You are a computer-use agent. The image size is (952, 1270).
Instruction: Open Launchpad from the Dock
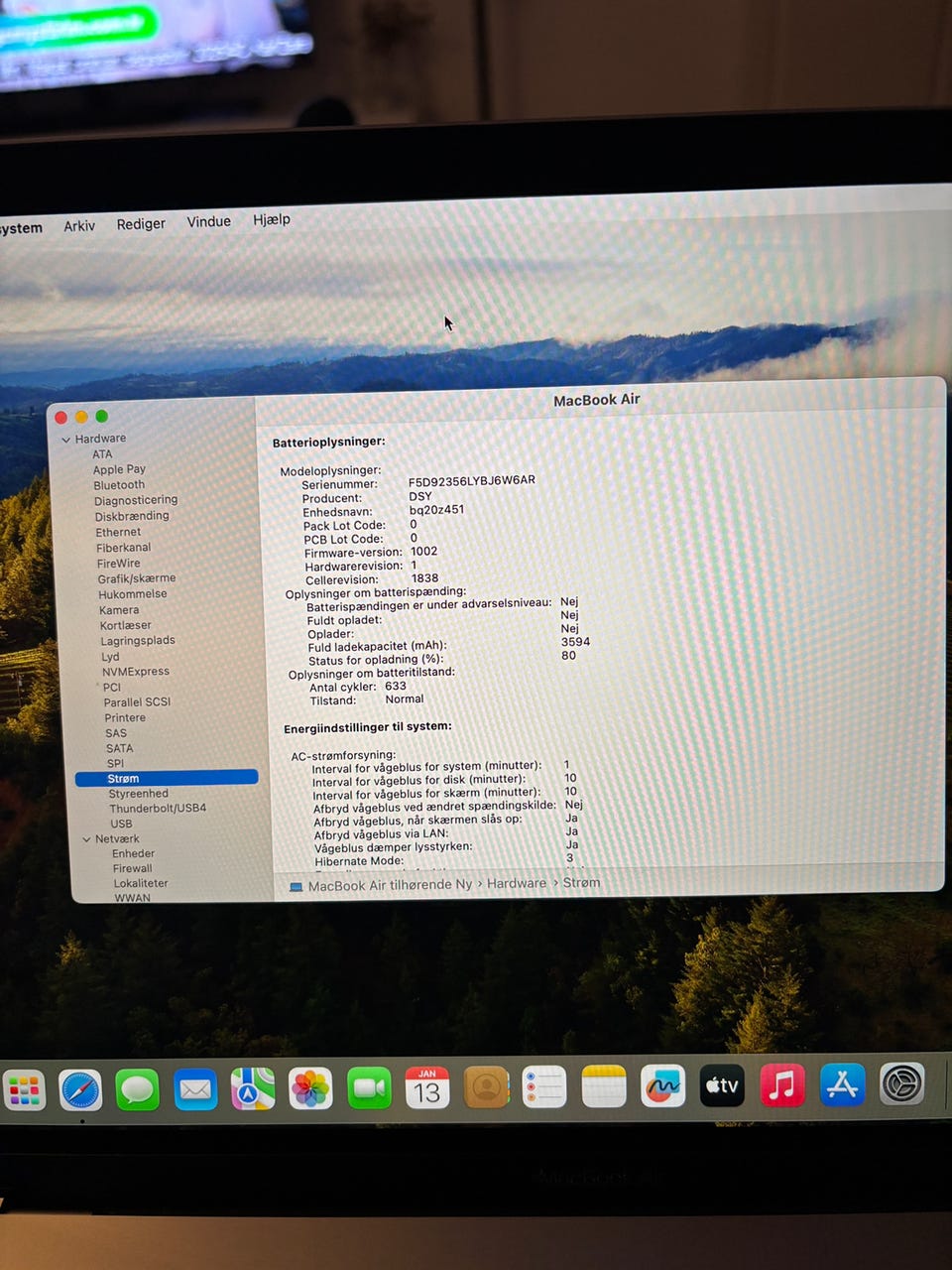click(x=24, y=1090)
